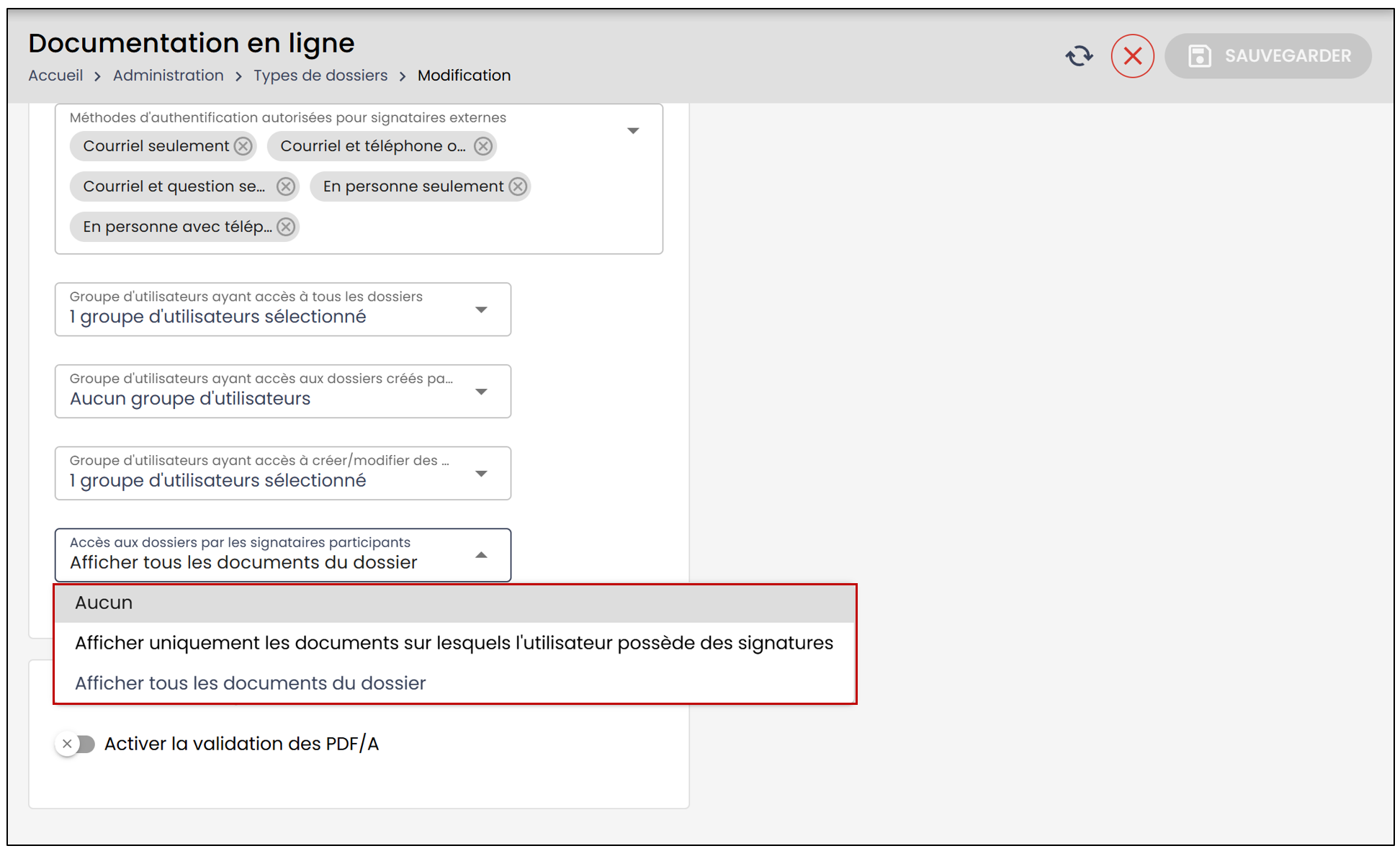Image resolution: width=1400 pixels, height=851 pixels.
Task: Click the red cancel X icon
Action: (x=1132, y=55)
